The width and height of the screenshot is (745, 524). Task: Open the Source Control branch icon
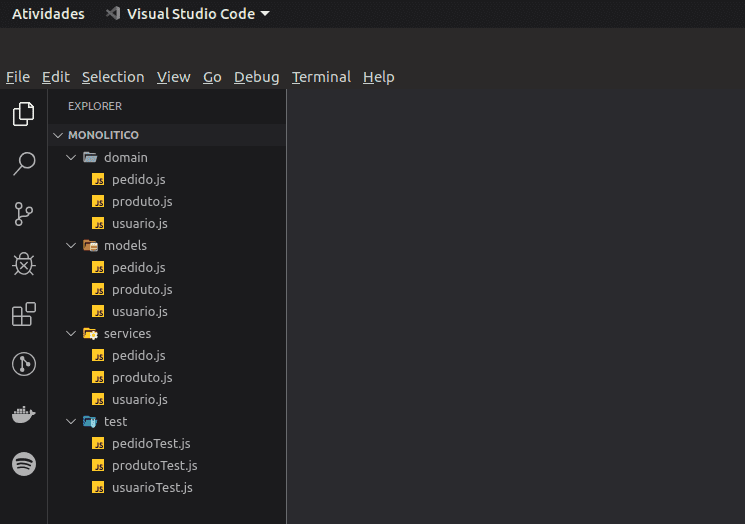24,214
